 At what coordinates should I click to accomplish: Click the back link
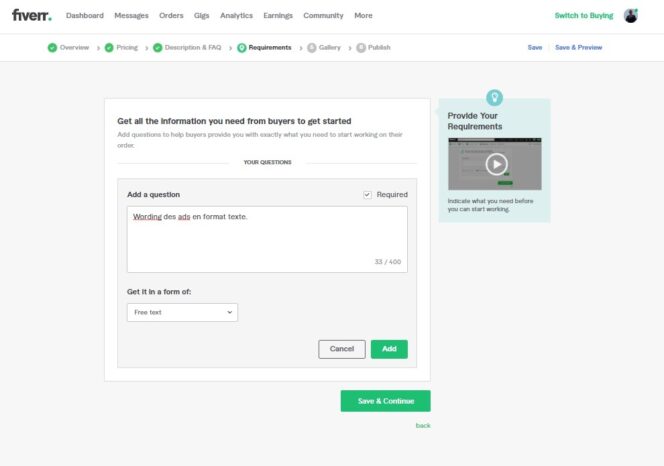423,425
